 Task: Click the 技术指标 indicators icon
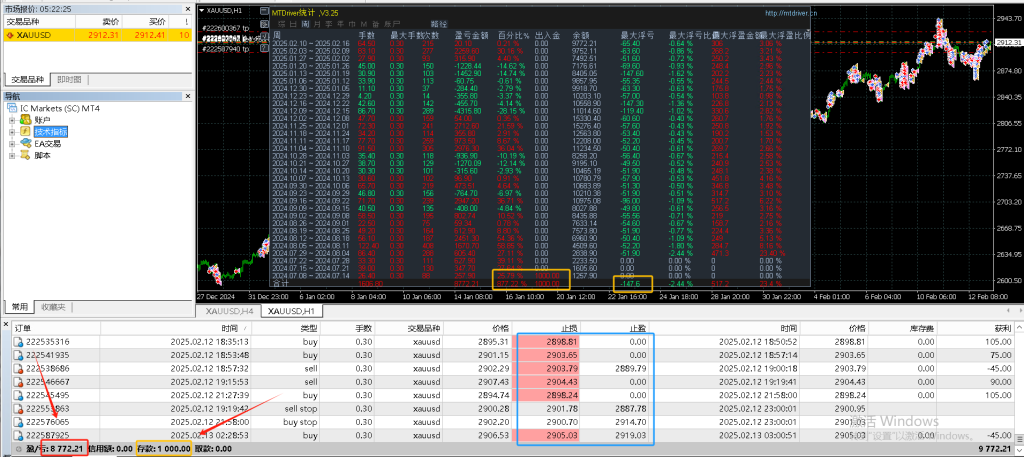[x=26, y=132]
